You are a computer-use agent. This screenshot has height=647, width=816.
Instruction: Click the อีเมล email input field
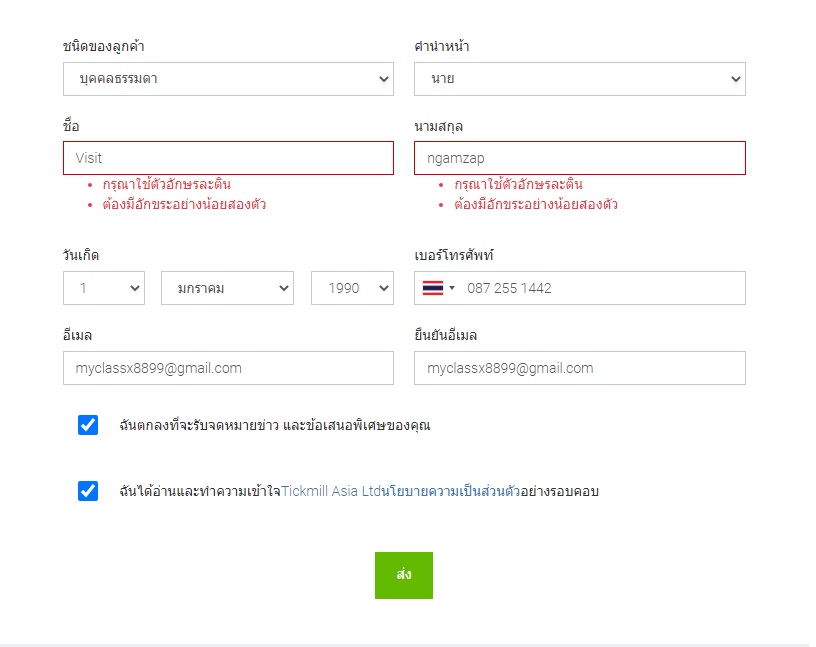(228, 368)
